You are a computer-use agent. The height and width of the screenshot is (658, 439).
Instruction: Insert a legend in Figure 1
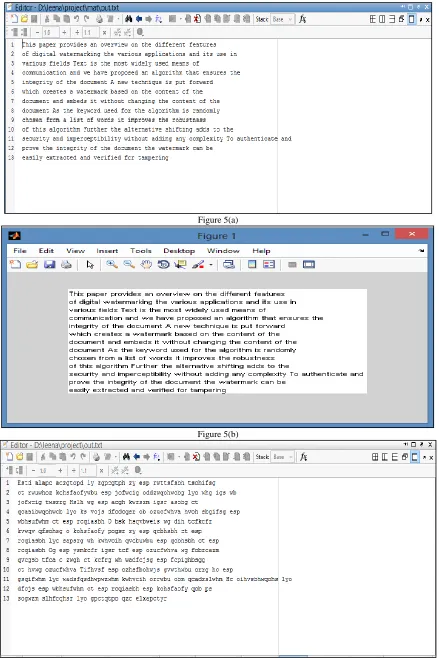tap(269, 264)
